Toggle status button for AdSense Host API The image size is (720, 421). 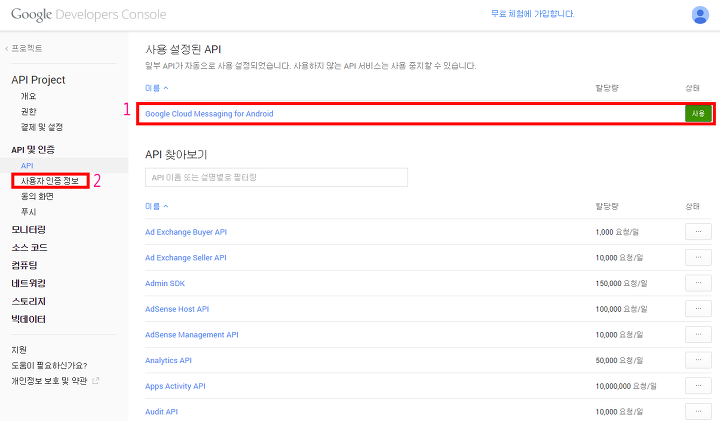(x=698, y=309)
